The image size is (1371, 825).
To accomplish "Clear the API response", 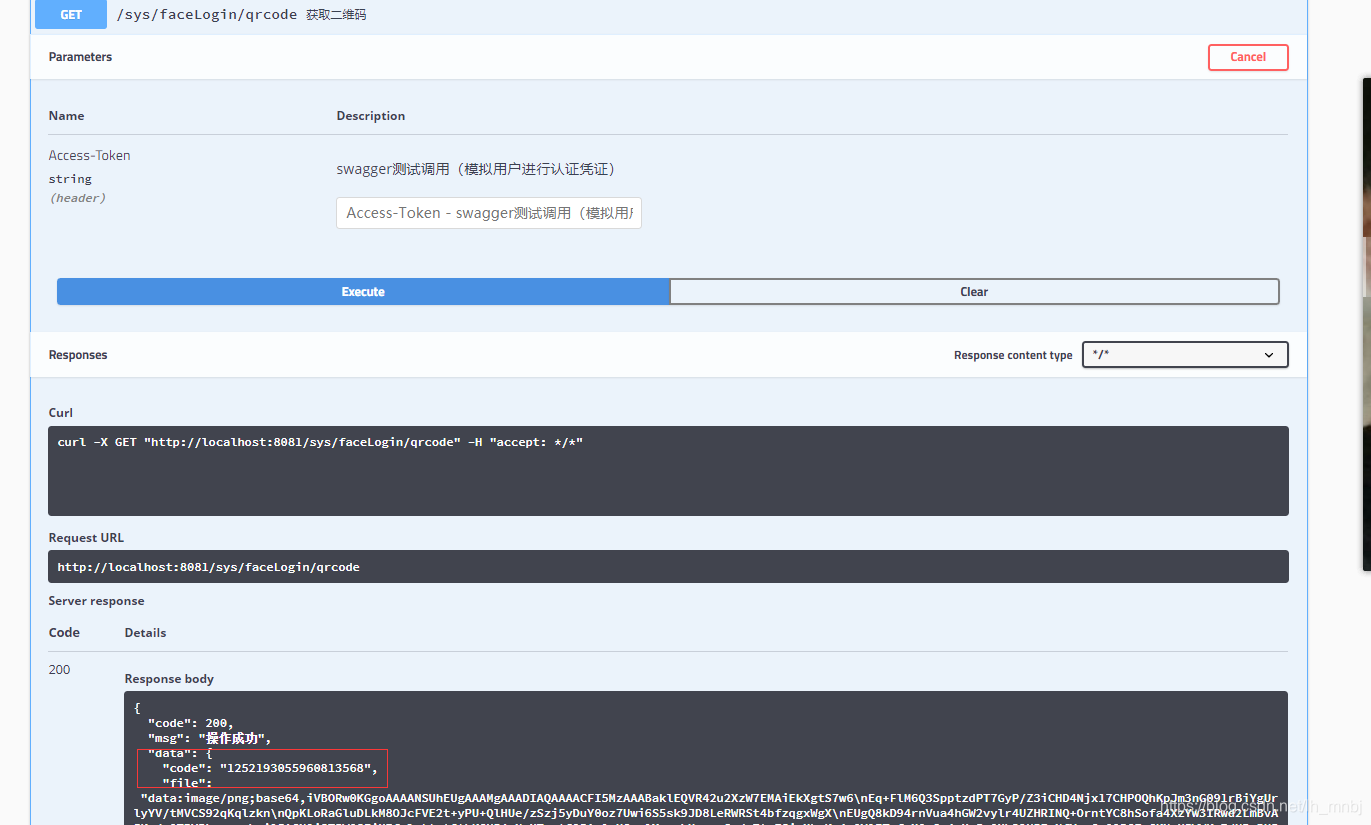I will click(x=974, y=292).
